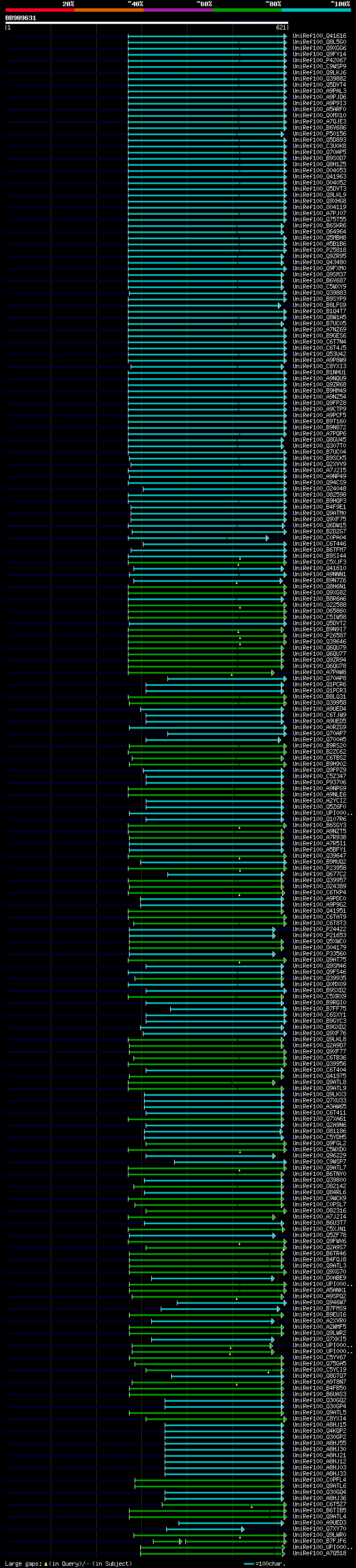Click the white query sequence bar
The width and height of the screenshot is (356, 1568).
pos(147,22)
